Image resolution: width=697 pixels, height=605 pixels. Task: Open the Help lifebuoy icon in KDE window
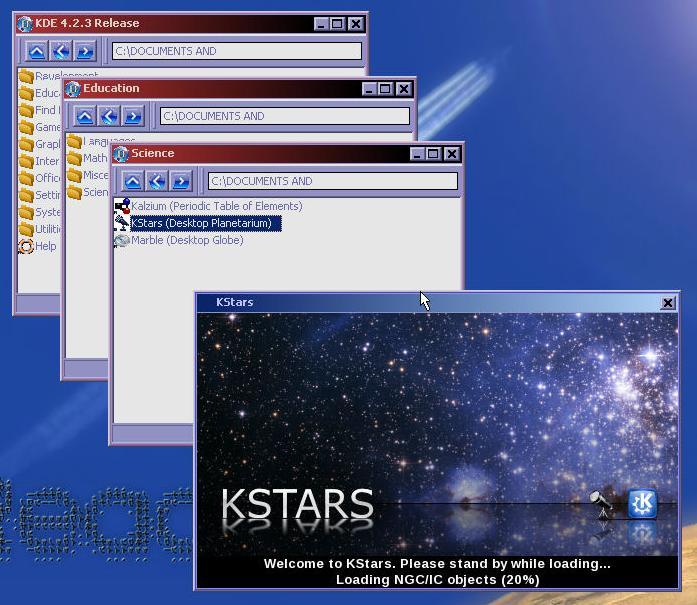click(x=26, y=246)
